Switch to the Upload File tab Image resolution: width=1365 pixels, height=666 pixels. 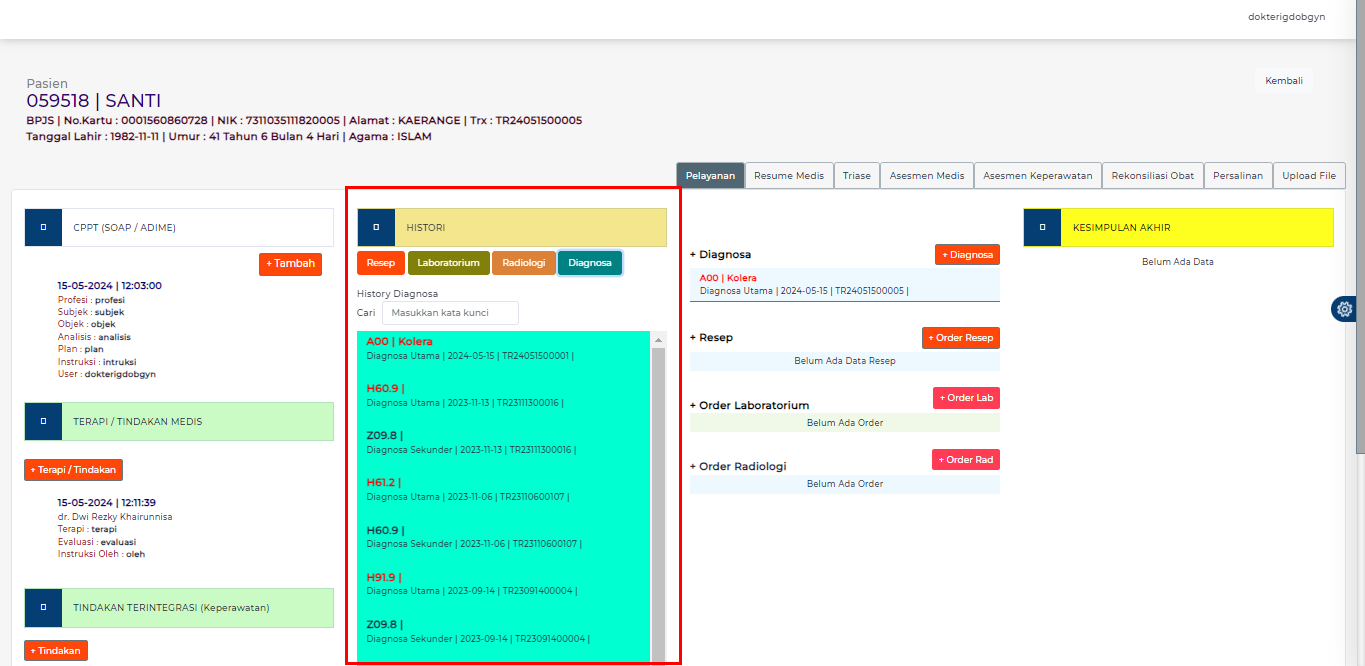pos(1309,175)
